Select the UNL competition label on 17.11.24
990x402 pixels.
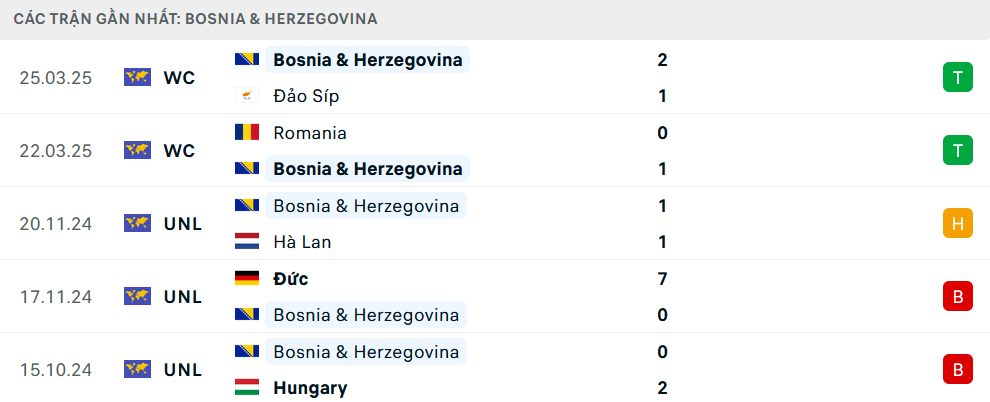point(183,297)
